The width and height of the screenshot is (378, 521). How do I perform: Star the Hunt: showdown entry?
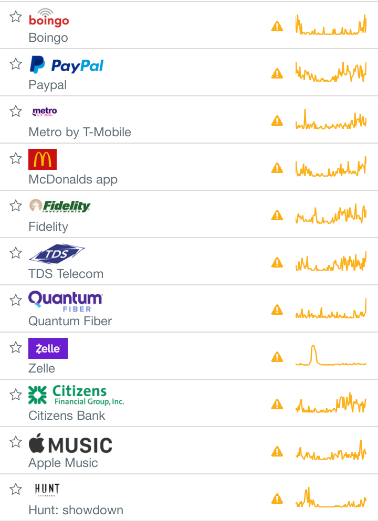[16, 489]
